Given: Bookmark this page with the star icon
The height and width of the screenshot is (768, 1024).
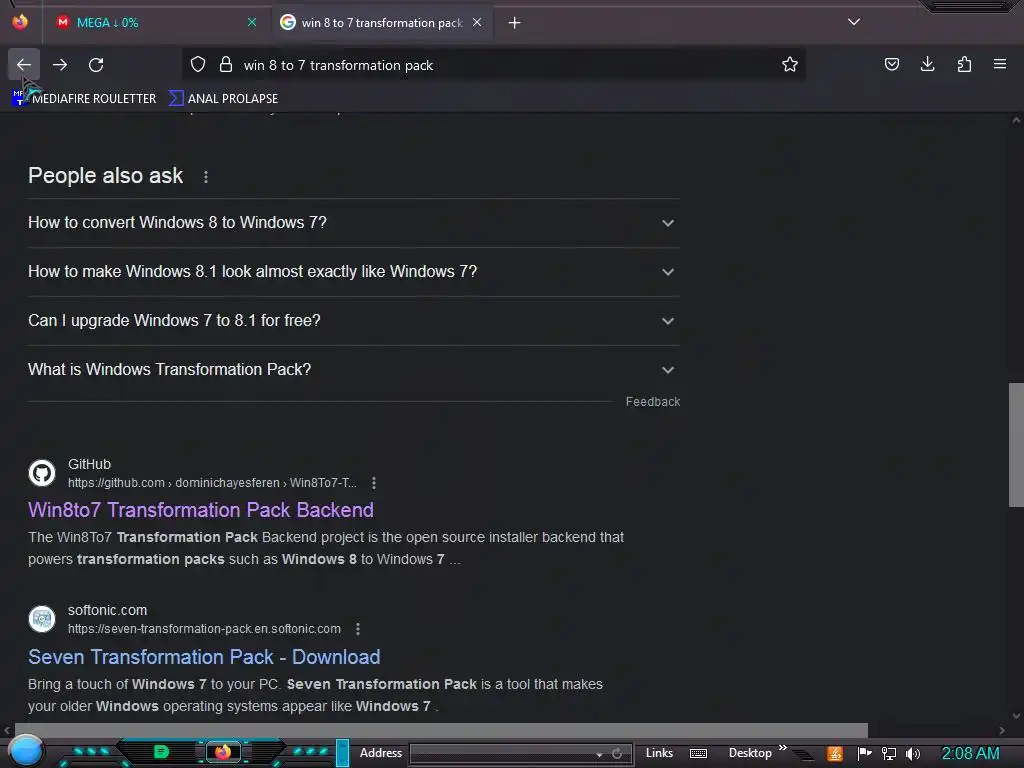Looking at the screenshot, I should tap(790, 65).
